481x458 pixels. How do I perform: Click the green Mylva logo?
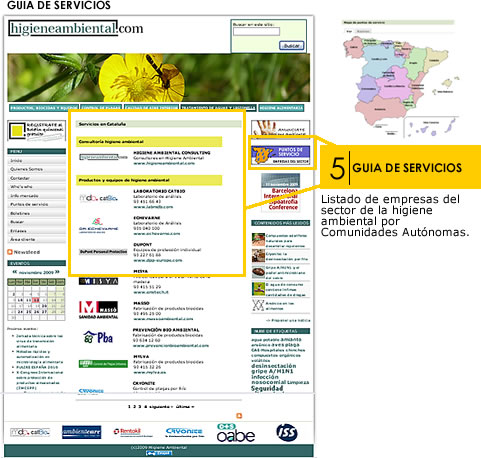[103, 364]
